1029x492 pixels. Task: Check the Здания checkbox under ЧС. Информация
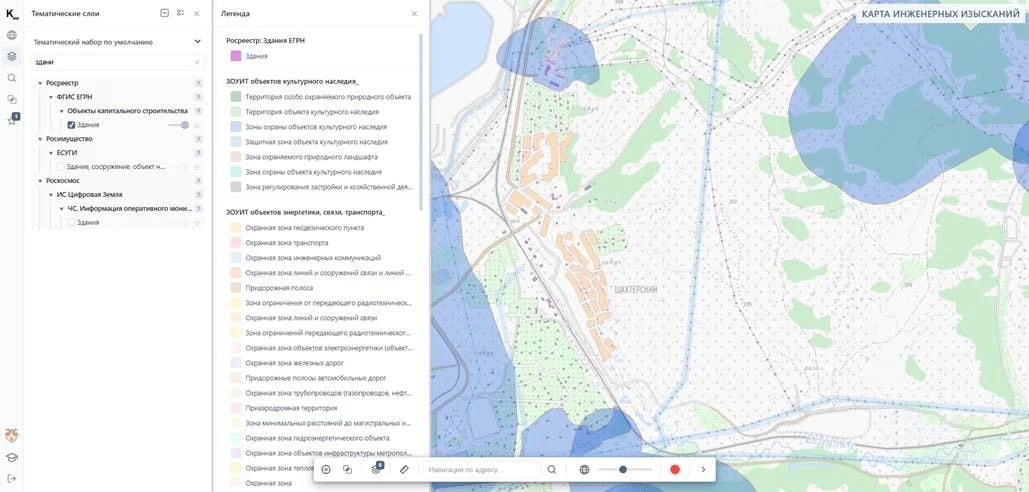(72, 223)
